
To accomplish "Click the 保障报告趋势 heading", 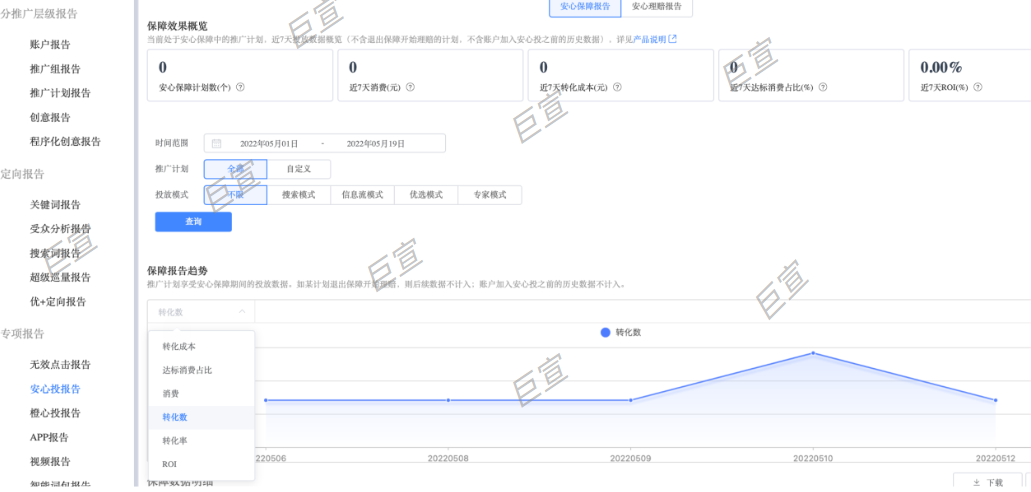I will (178, 271).
